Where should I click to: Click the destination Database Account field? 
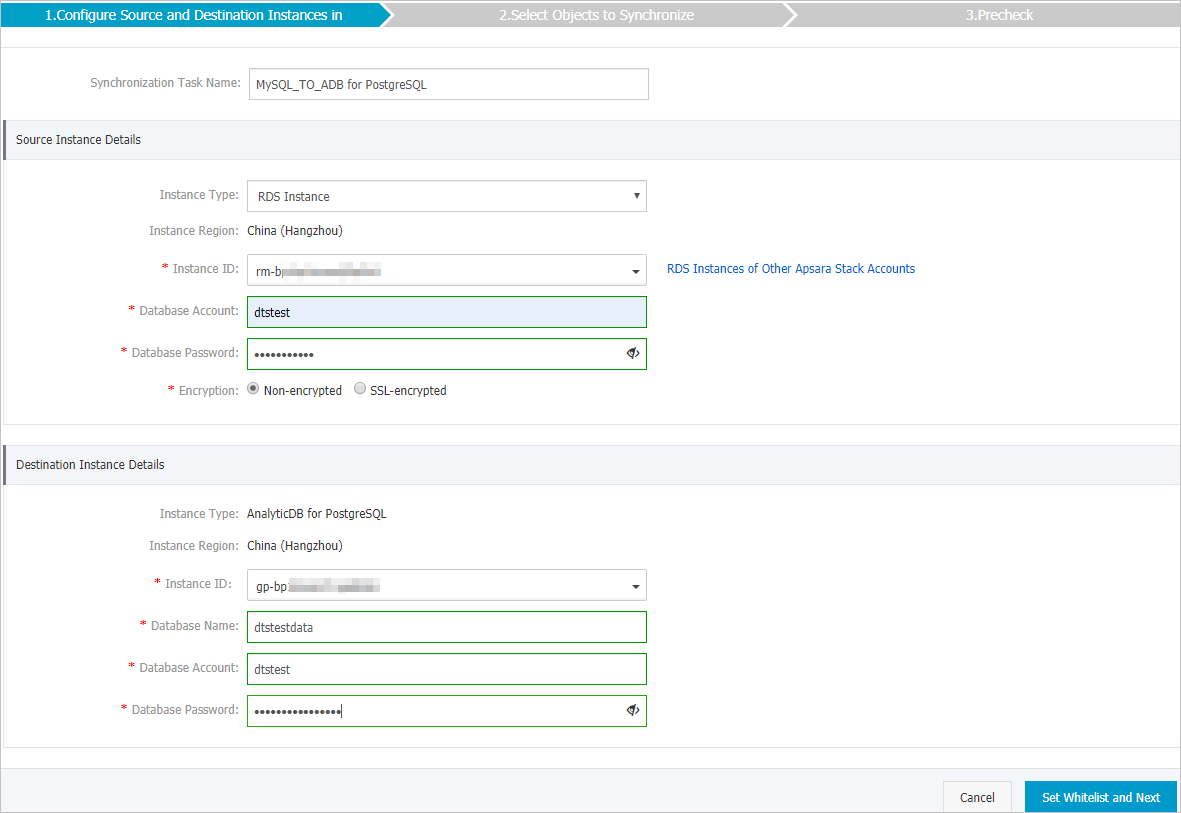click(446, 668)
